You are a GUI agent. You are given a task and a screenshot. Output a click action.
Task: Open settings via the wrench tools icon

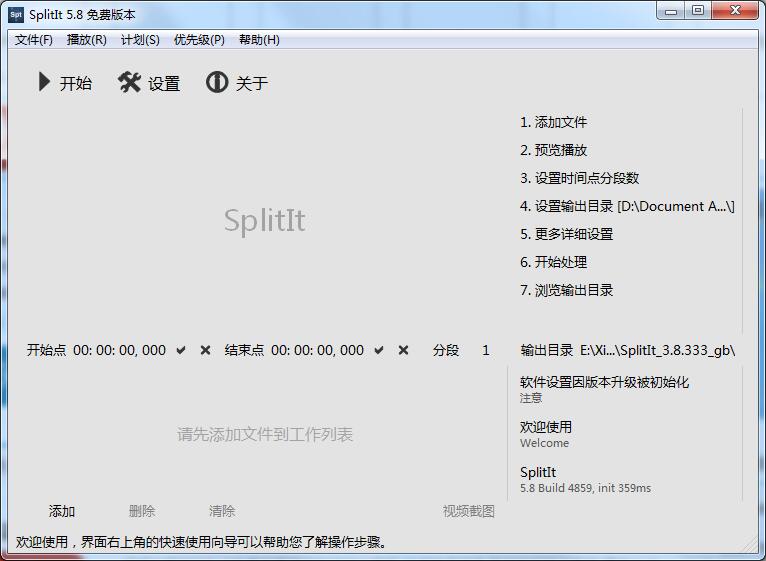tap(130, 82)
